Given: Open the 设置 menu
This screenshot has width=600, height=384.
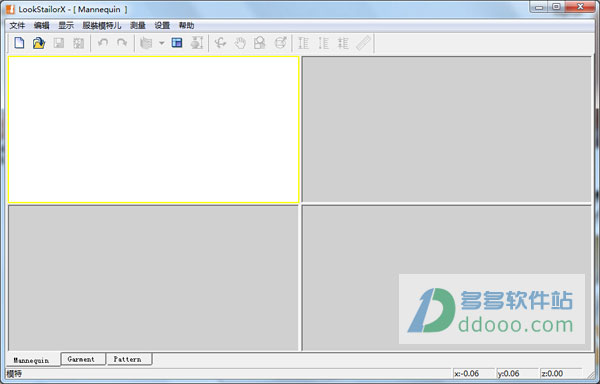Looking at the screenshot, I should [162, 26].
